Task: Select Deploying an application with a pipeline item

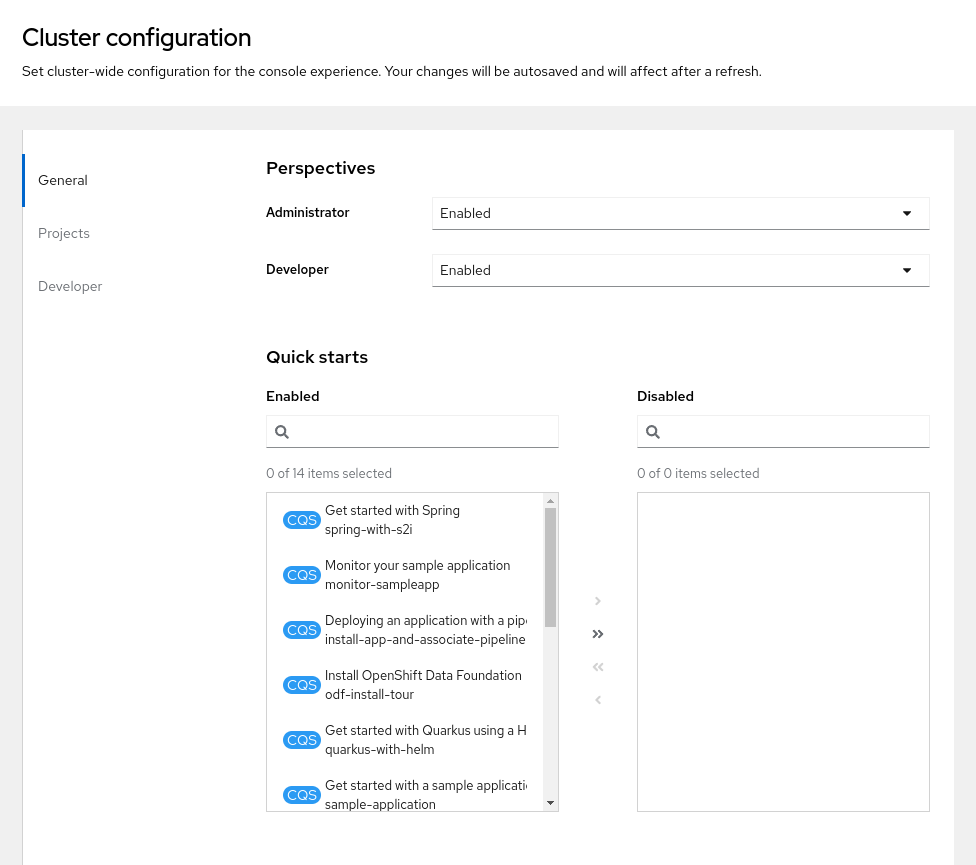Action: click(425, 630)
